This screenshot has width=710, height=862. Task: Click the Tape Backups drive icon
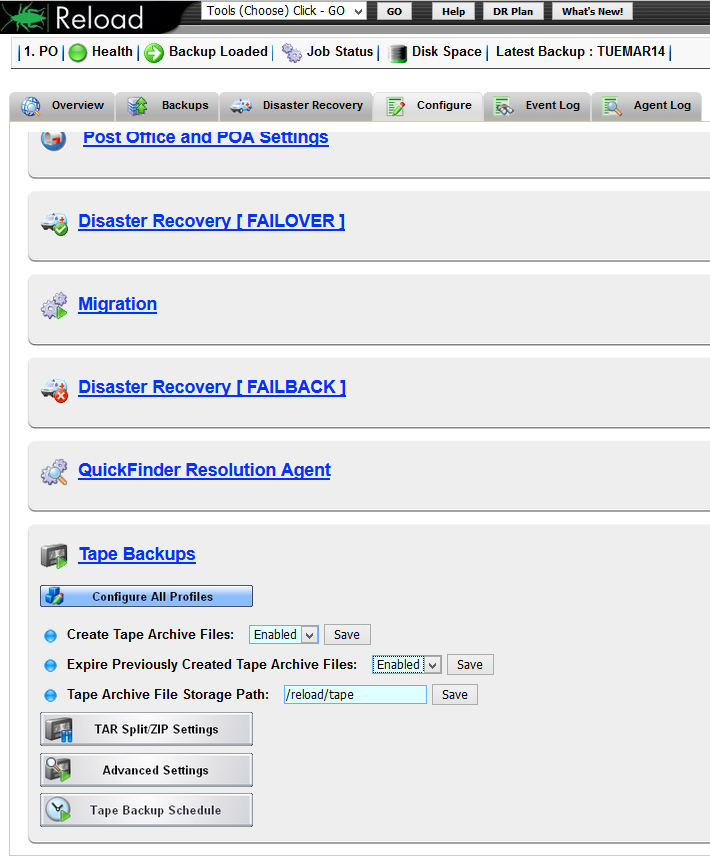pos(54,556)
